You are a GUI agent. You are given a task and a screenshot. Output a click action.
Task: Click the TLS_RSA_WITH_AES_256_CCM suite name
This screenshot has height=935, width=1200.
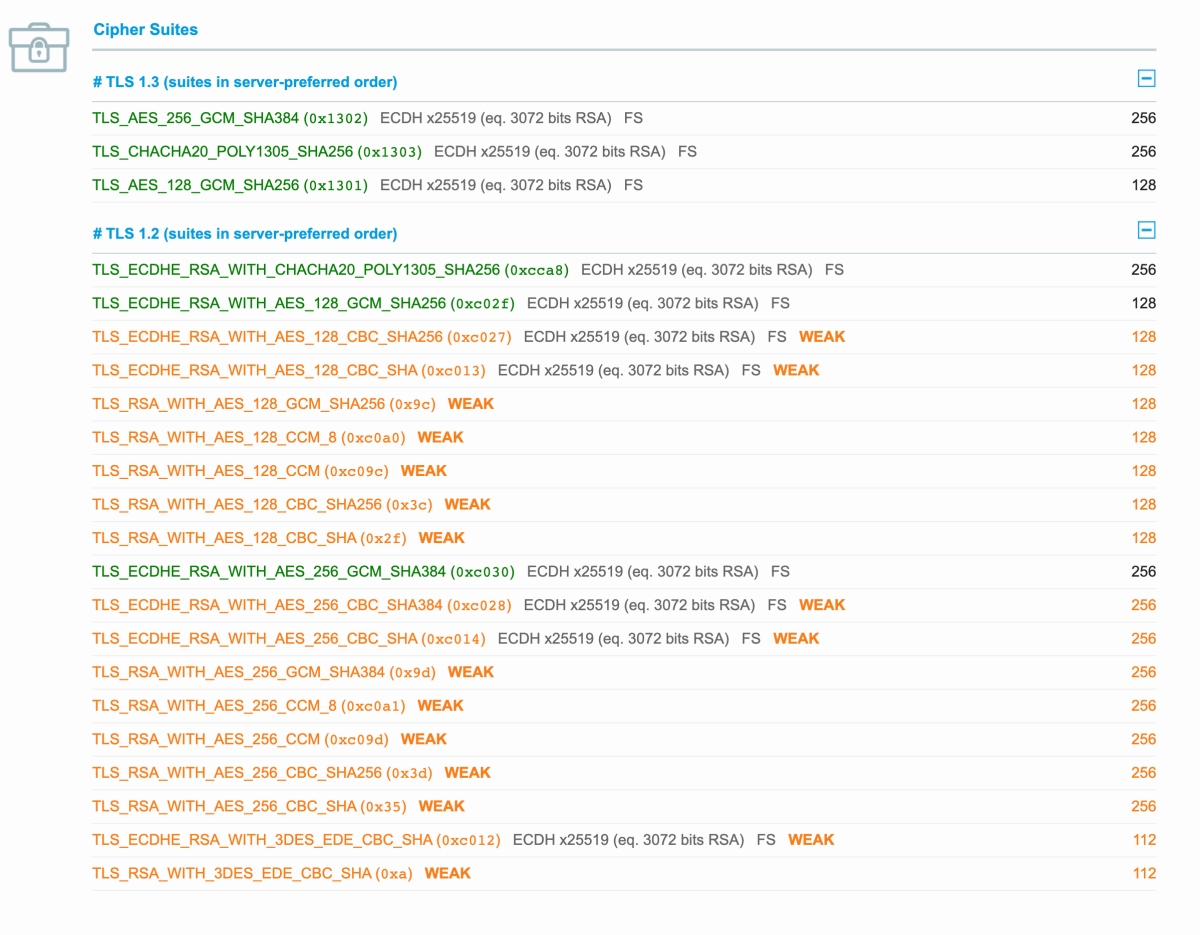pos(206,740)
